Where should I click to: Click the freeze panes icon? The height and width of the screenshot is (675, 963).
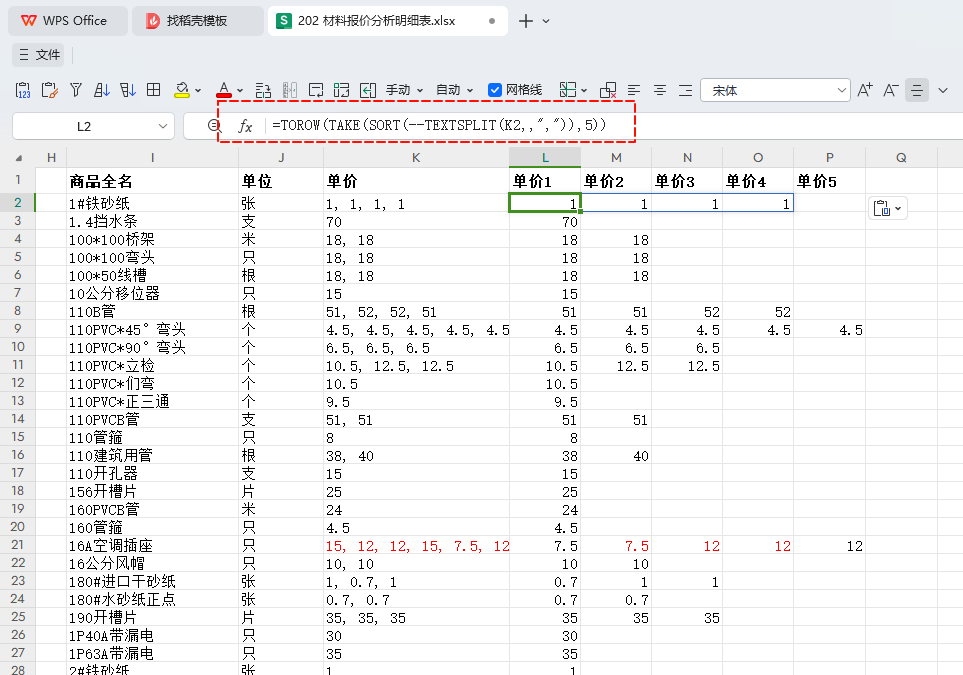click(567, 90)
